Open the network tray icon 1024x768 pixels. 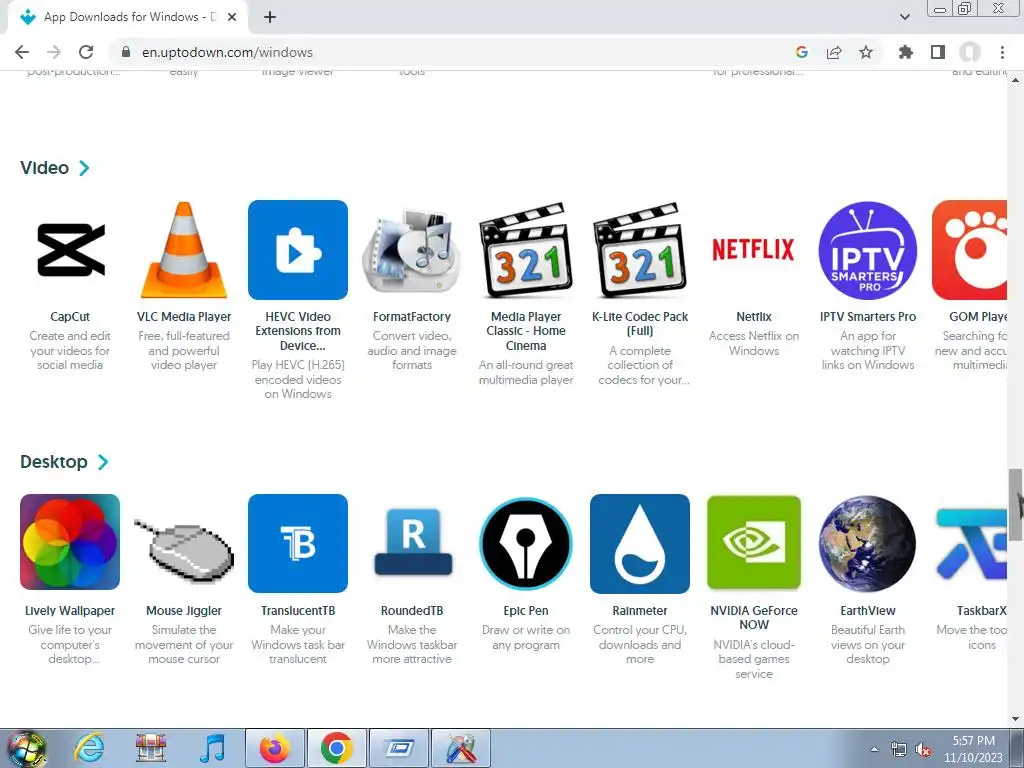[899, 750]
